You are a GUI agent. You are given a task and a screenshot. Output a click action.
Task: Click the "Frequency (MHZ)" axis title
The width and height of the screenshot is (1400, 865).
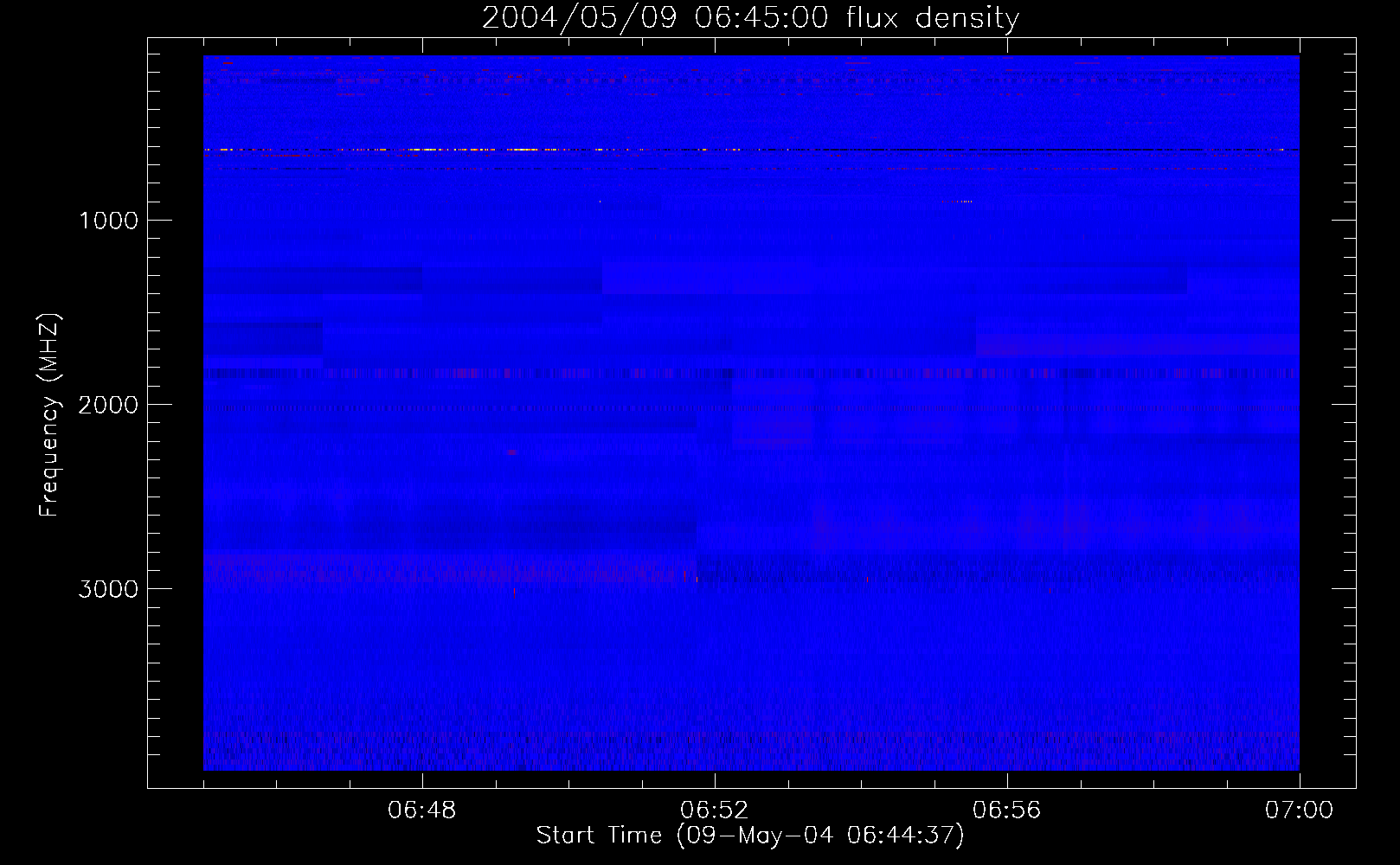pyautogui.click(x=49, y=415)
